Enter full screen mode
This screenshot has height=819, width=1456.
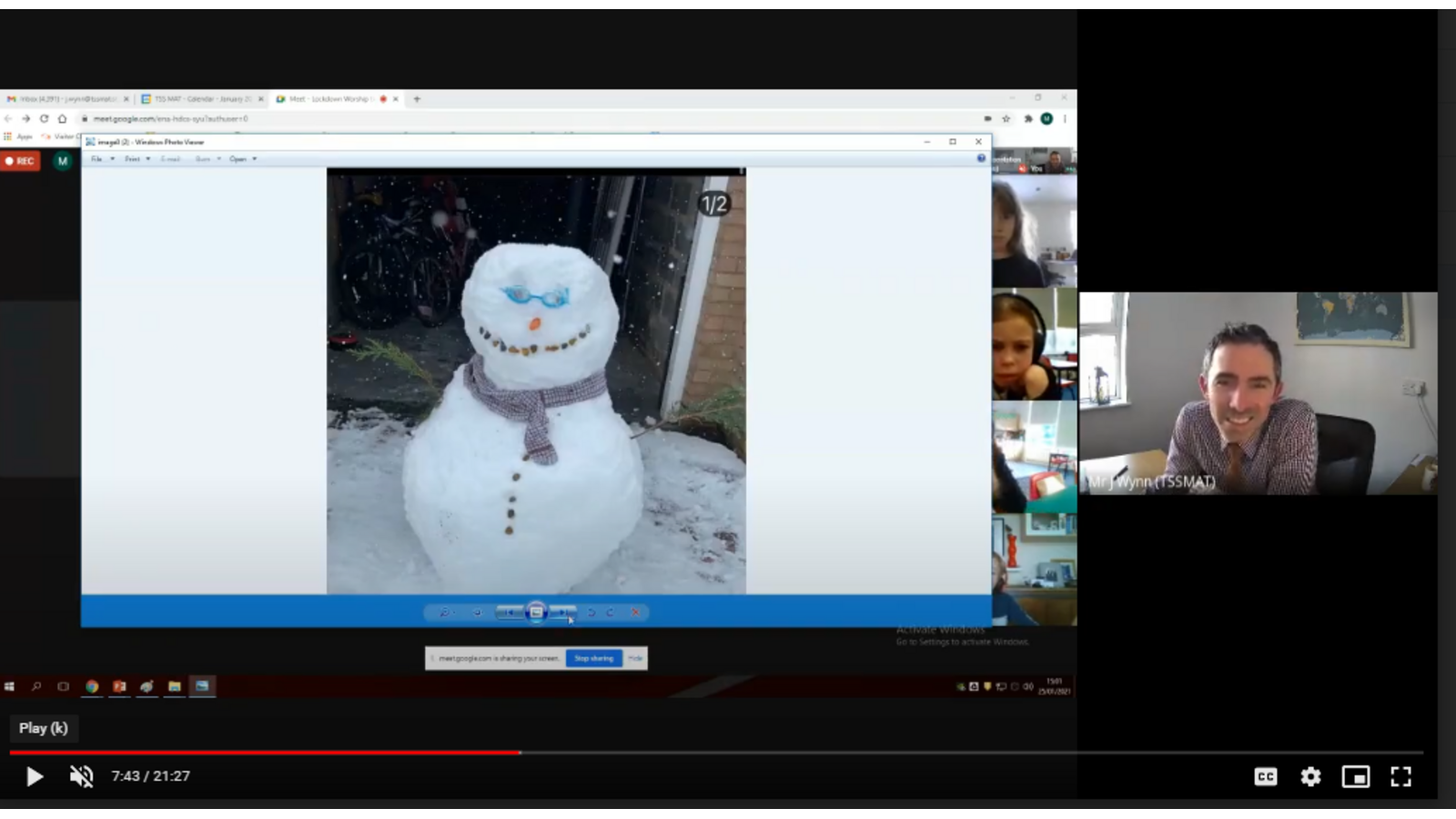click(x=1400, y=776)
